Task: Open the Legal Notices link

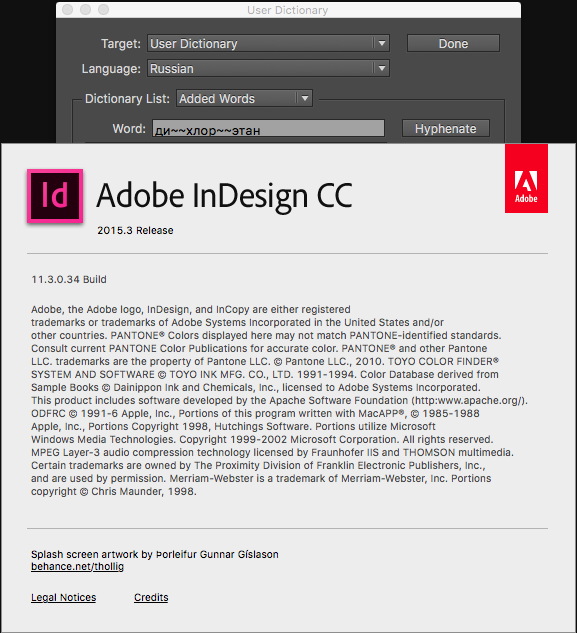Action: pyautogui.click(x=63, y=597)
